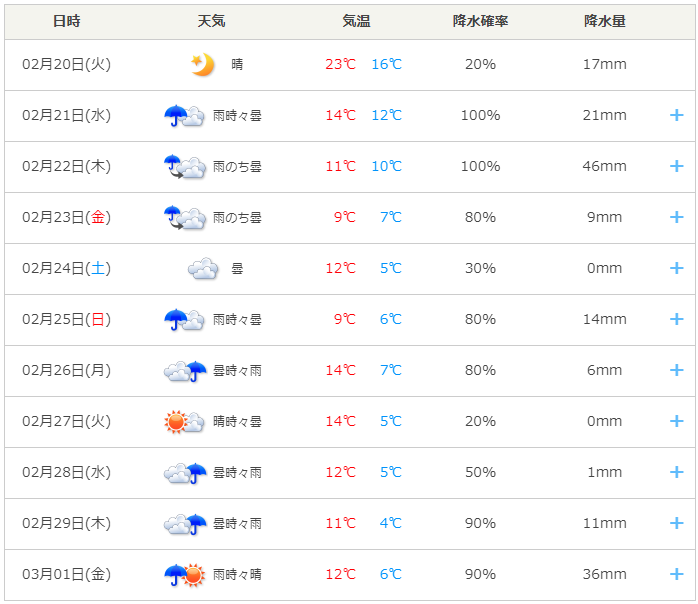Click the 日時 column header
The height and width of the screenshot is (604, 698).
tap(67, 21)
